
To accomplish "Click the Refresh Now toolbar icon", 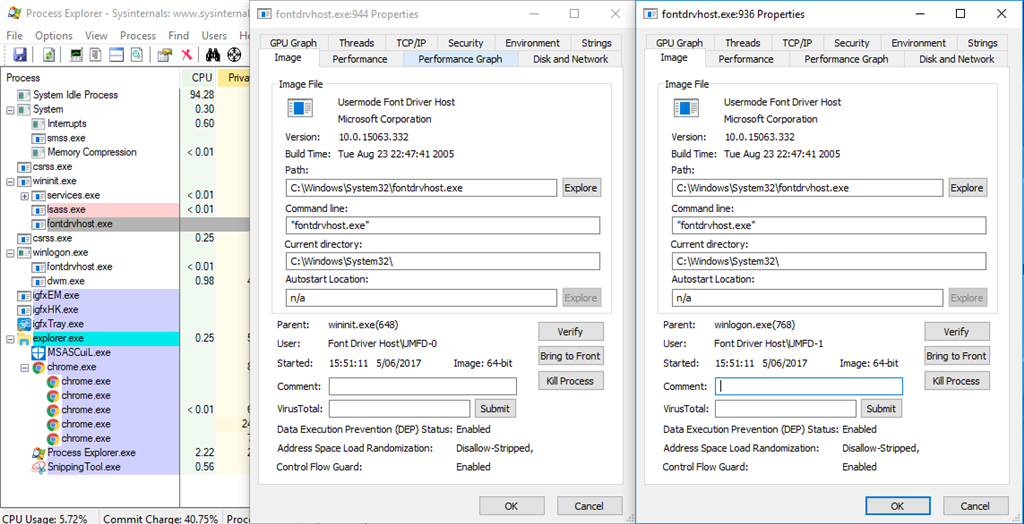I will point(49,55).
